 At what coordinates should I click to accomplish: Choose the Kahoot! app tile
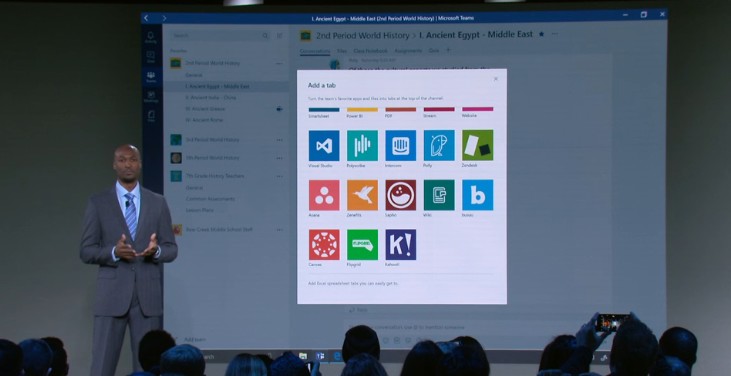pyautogui.click(x=400, y=245)
